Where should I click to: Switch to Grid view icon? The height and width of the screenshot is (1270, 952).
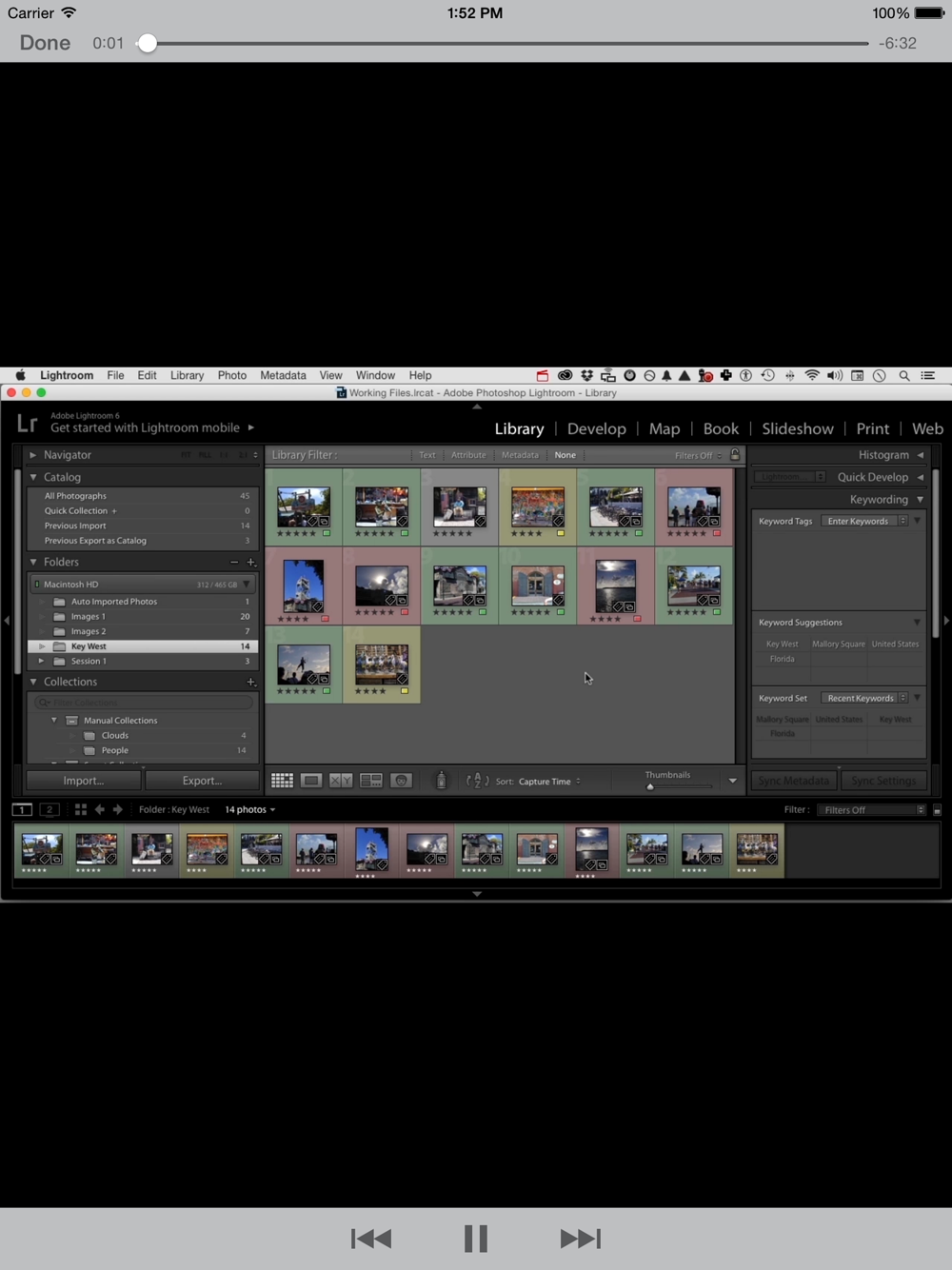[x=282, y=781]
